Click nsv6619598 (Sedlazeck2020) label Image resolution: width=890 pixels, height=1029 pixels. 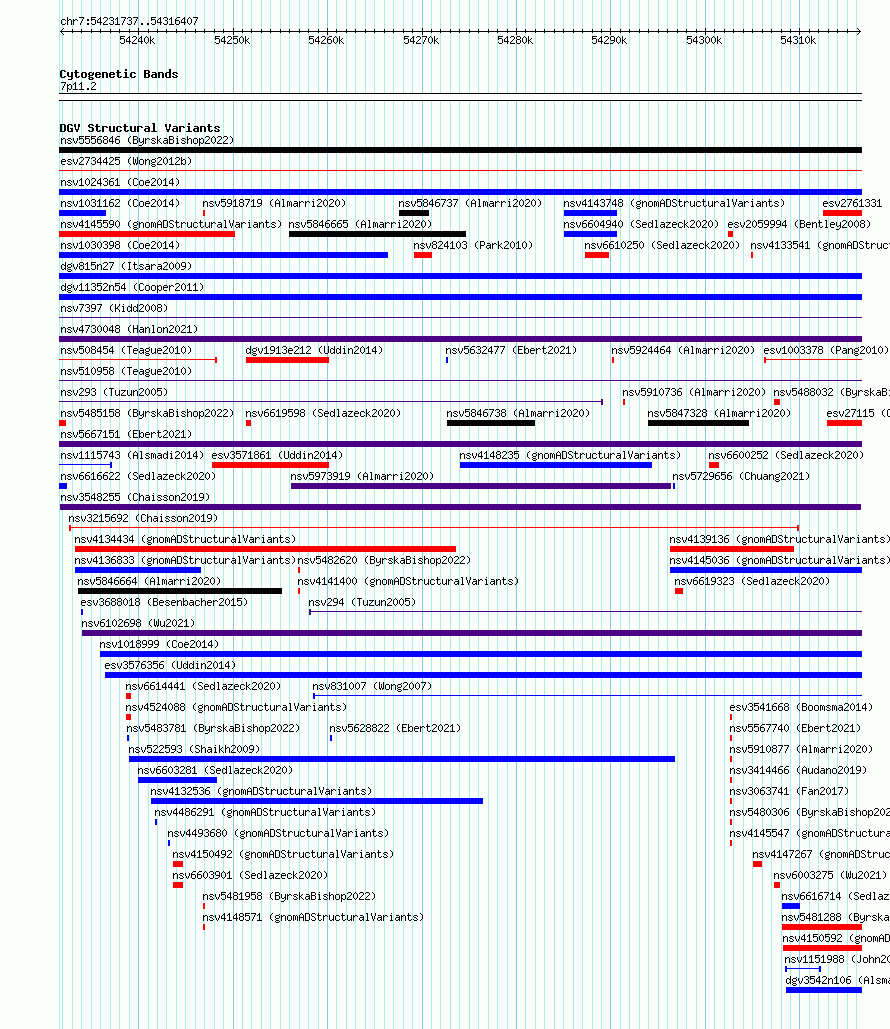click(323, 413)
